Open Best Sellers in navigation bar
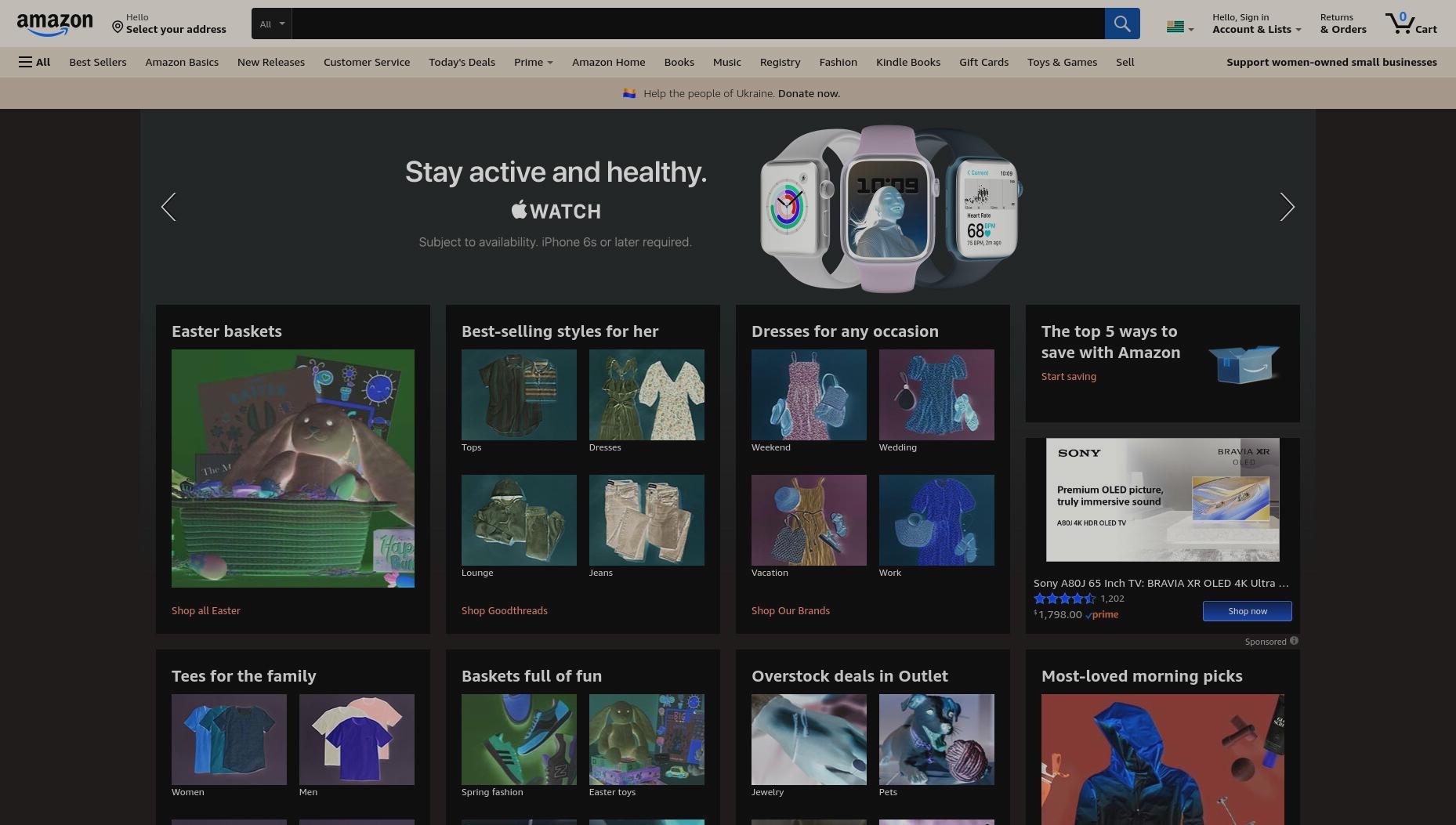 coord(98,62)
